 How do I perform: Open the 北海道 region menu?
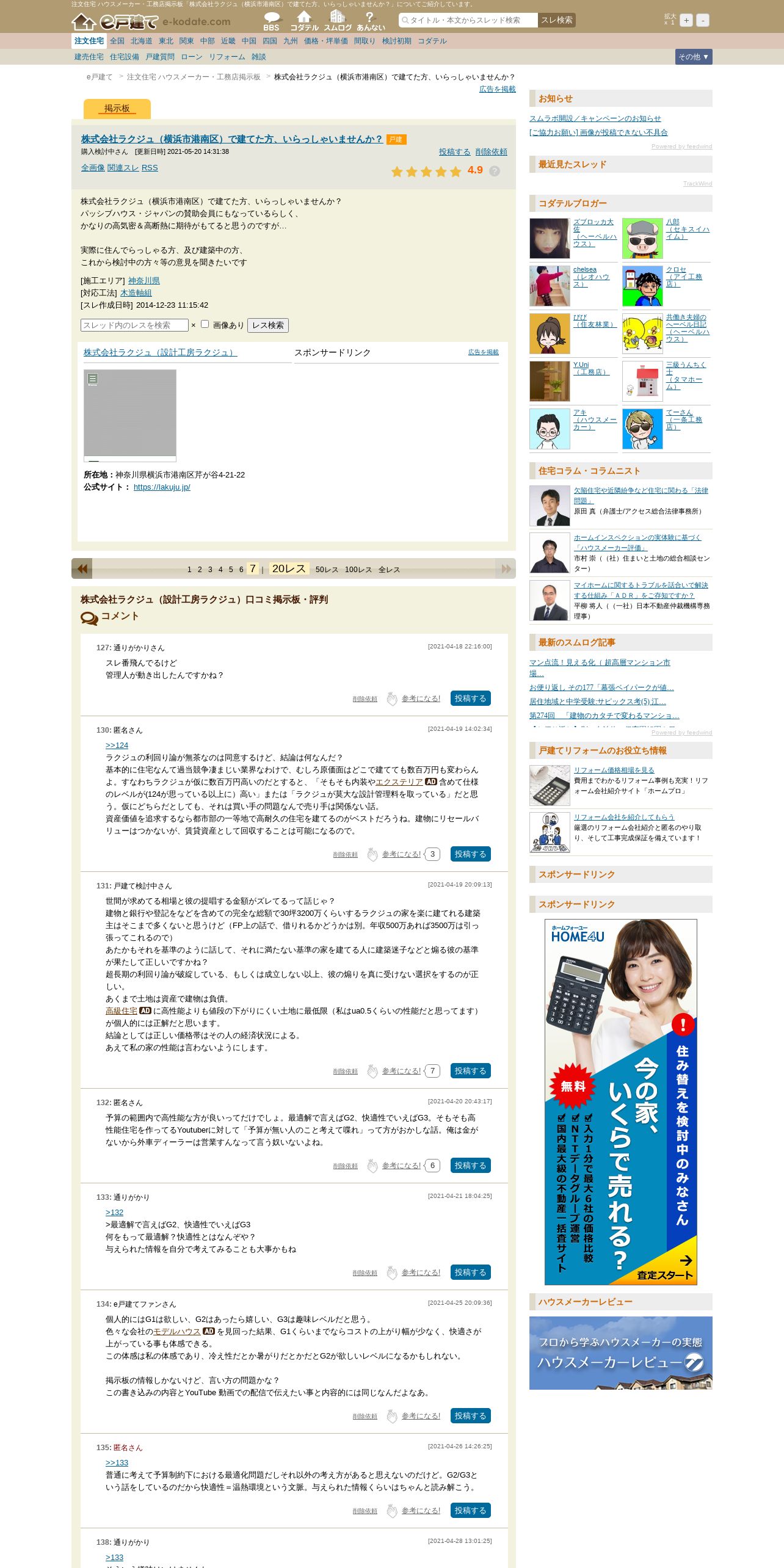(x=141, y=41)
